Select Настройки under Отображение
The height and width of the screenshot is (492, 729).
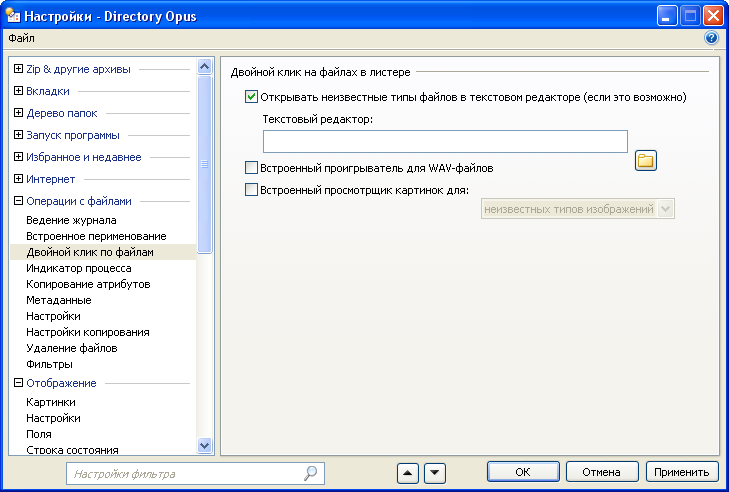(53, 418)
